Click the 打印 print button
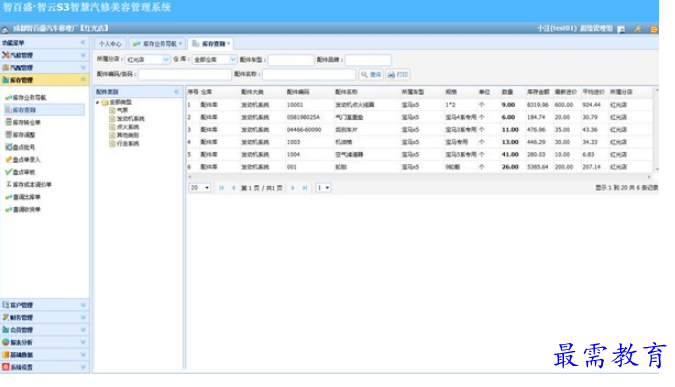Screen dimensions: 675x387 [398, 75]
